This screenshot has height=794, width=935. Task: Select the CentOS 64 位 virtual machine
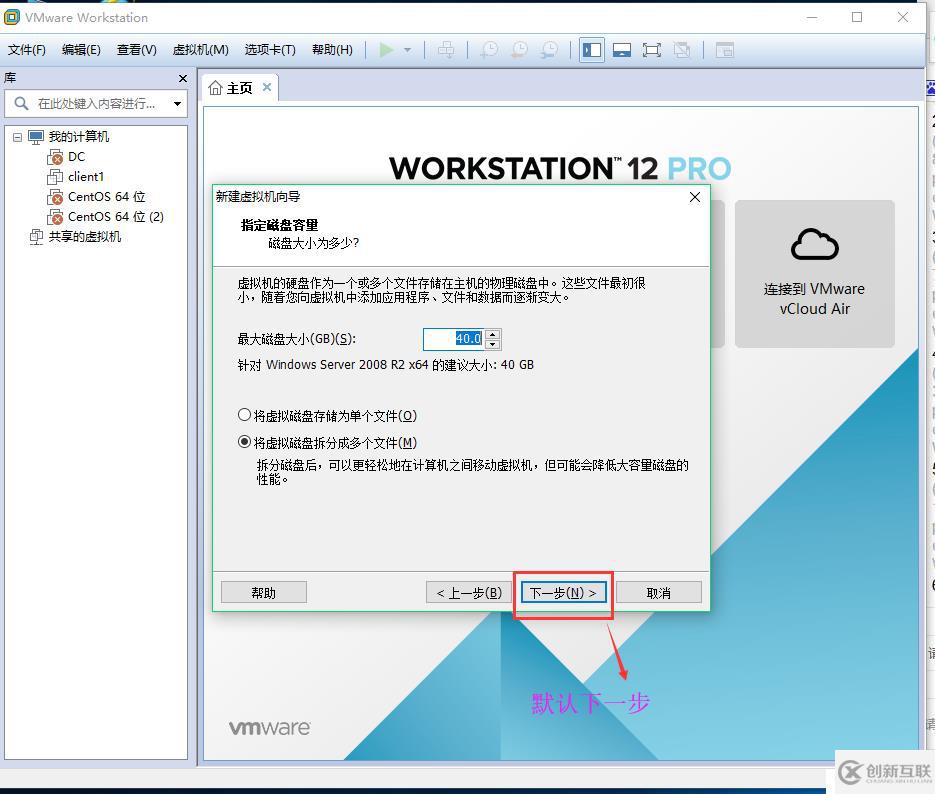(x=107, y=197)
